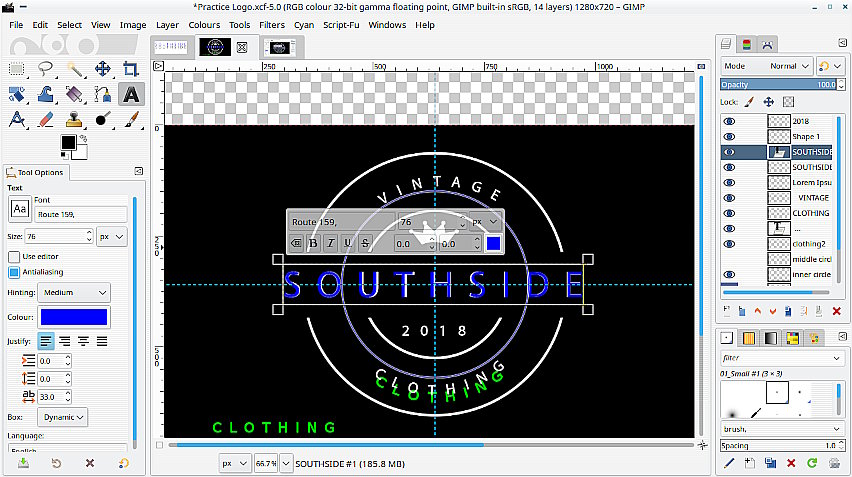852x477 pixels.
Task: Duplicate the selected layer
Action: tap(788, 311)
